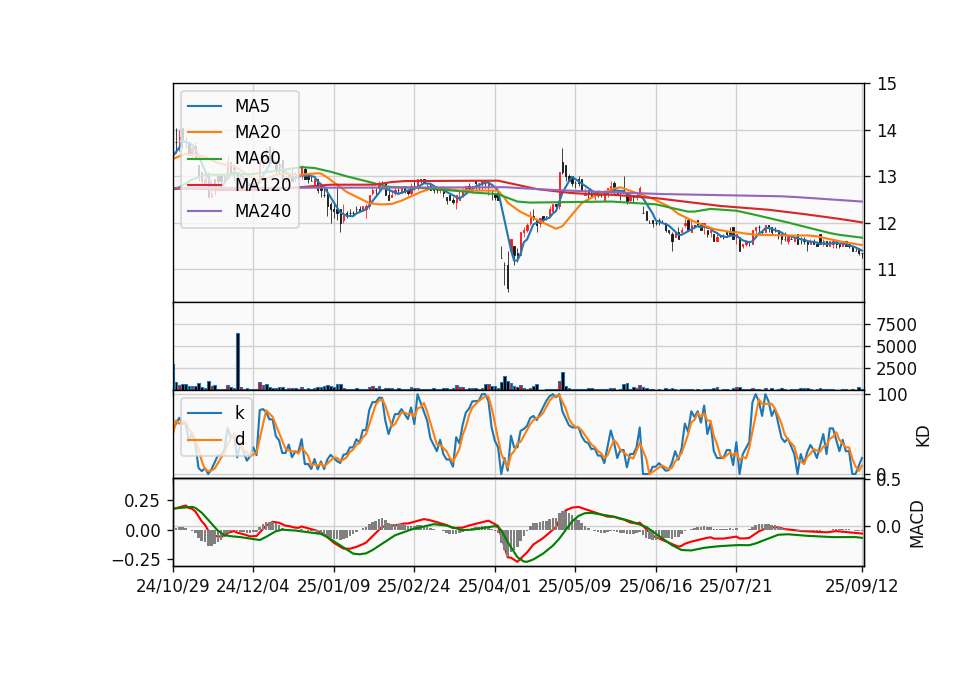Click the MA120 legend entry

click(x=239, y=184)
